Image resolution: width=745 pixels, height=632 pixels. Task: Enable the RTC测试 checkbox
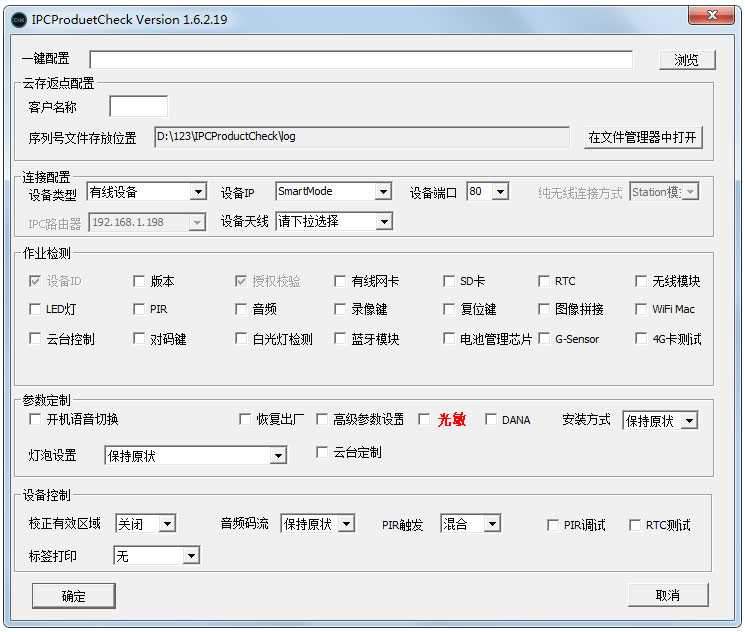coord(635,525)
